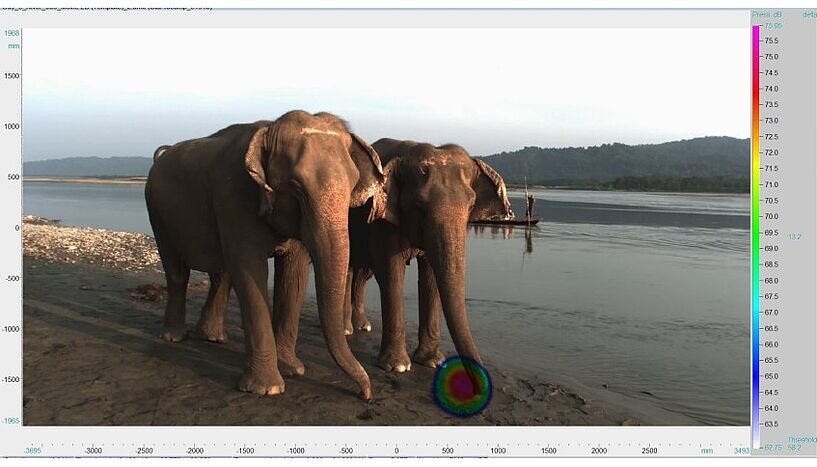Click the 3493 right horizontal axis value
Image resolution: width=817 pixels, height=467 pixels.
tap(741, 451)
